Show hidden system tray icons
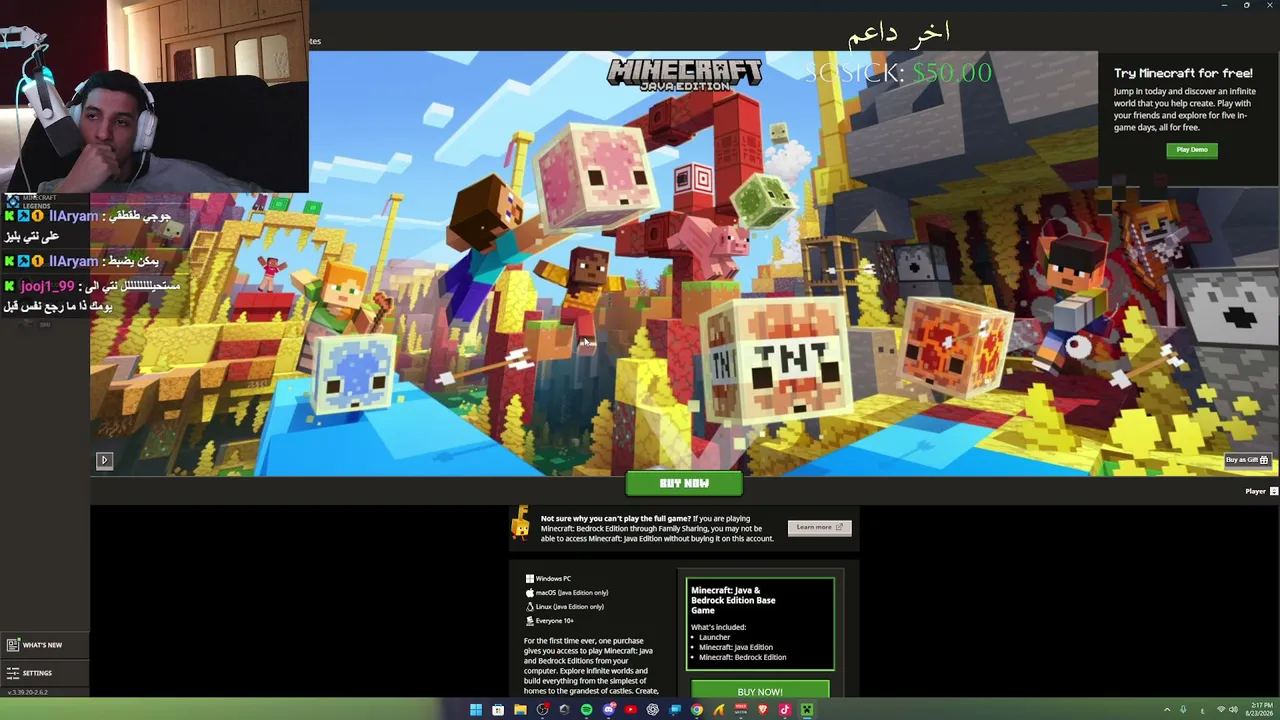 [1167, 710]
